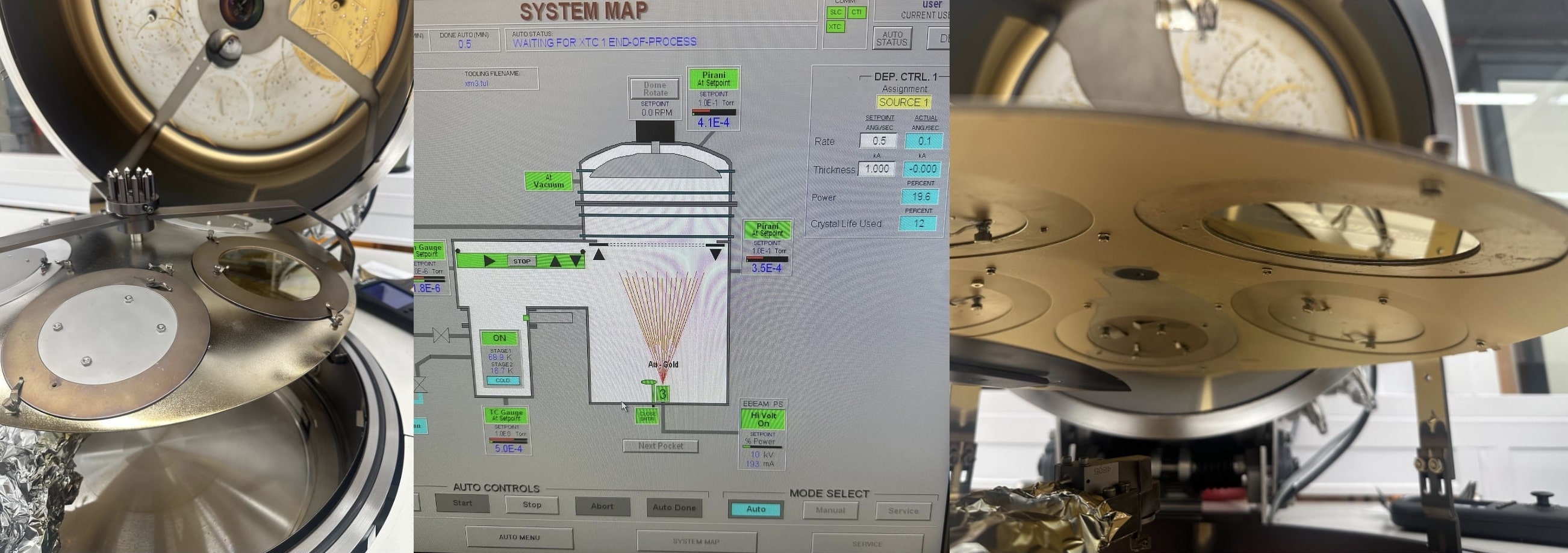Toggle the Dome Rotate button
Screen dimensions: 1568x553
click(655, 89)
